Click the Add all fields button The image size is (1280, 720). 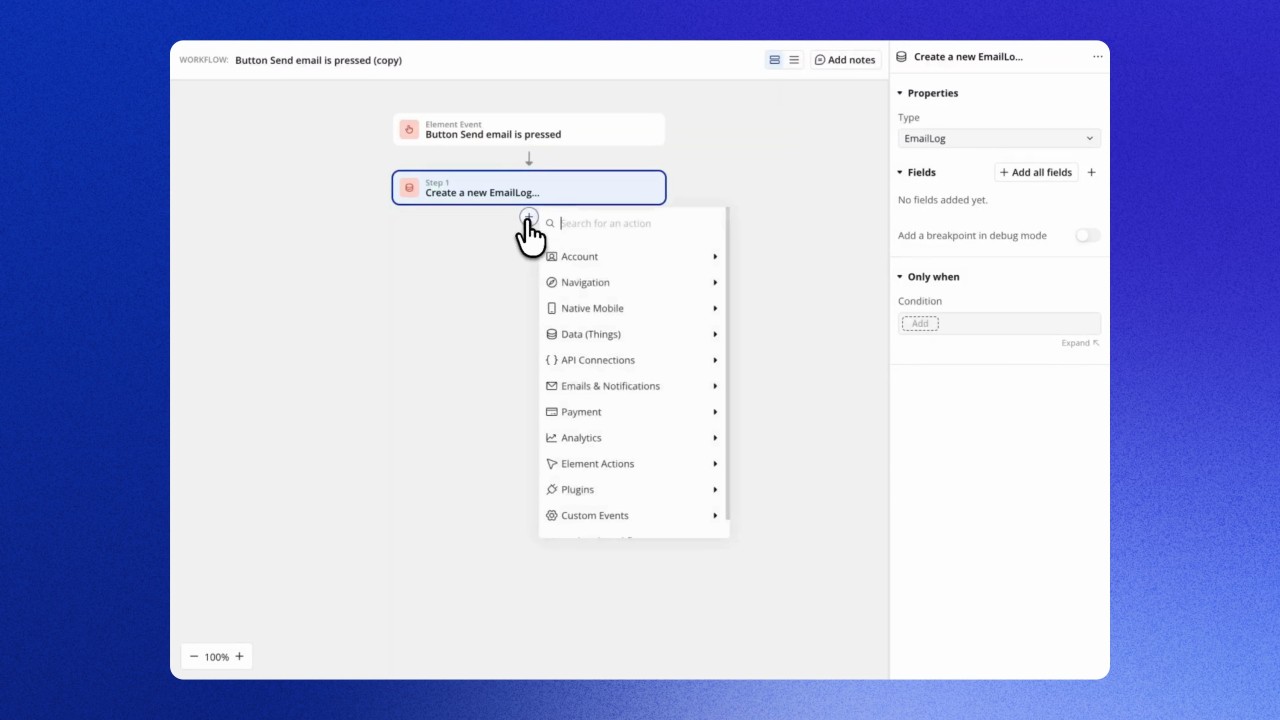[x=1036, y=172]
